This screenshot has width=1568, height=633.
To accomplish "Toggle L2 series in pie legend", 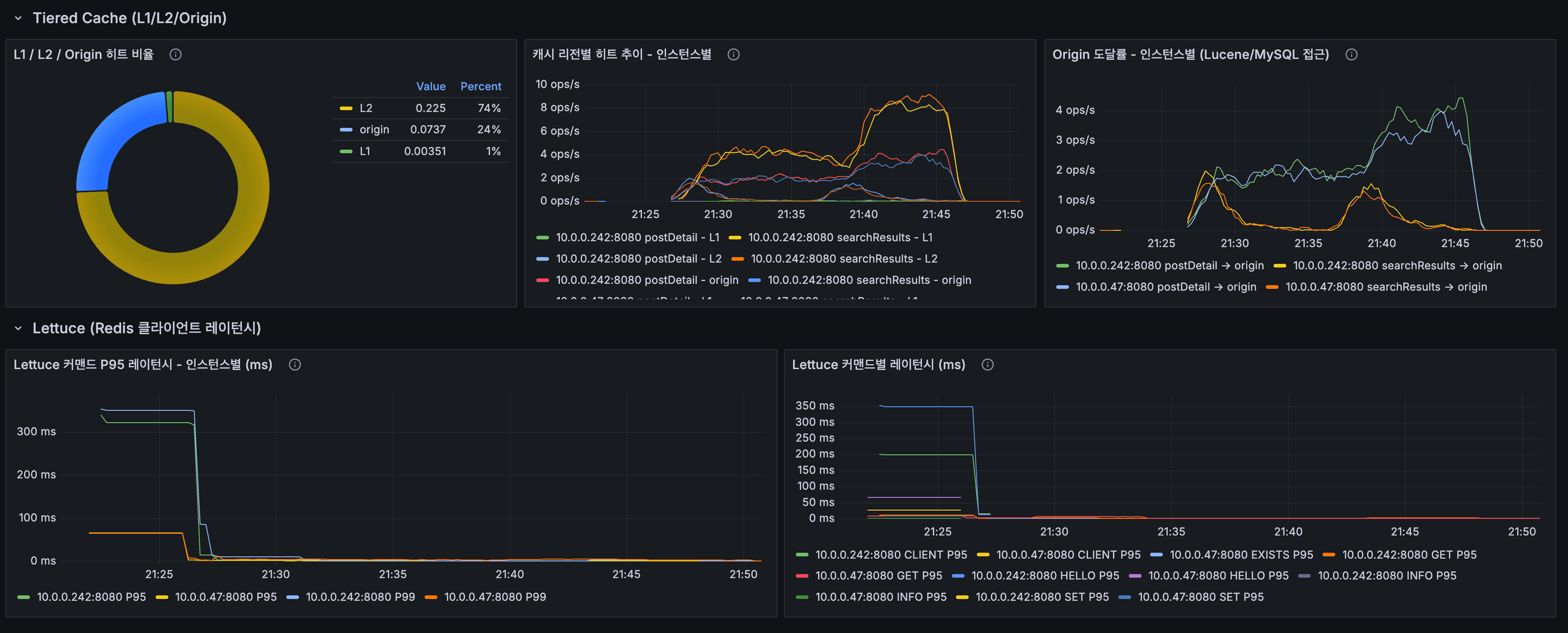I will pyautogui.click(x=366, y=108).
